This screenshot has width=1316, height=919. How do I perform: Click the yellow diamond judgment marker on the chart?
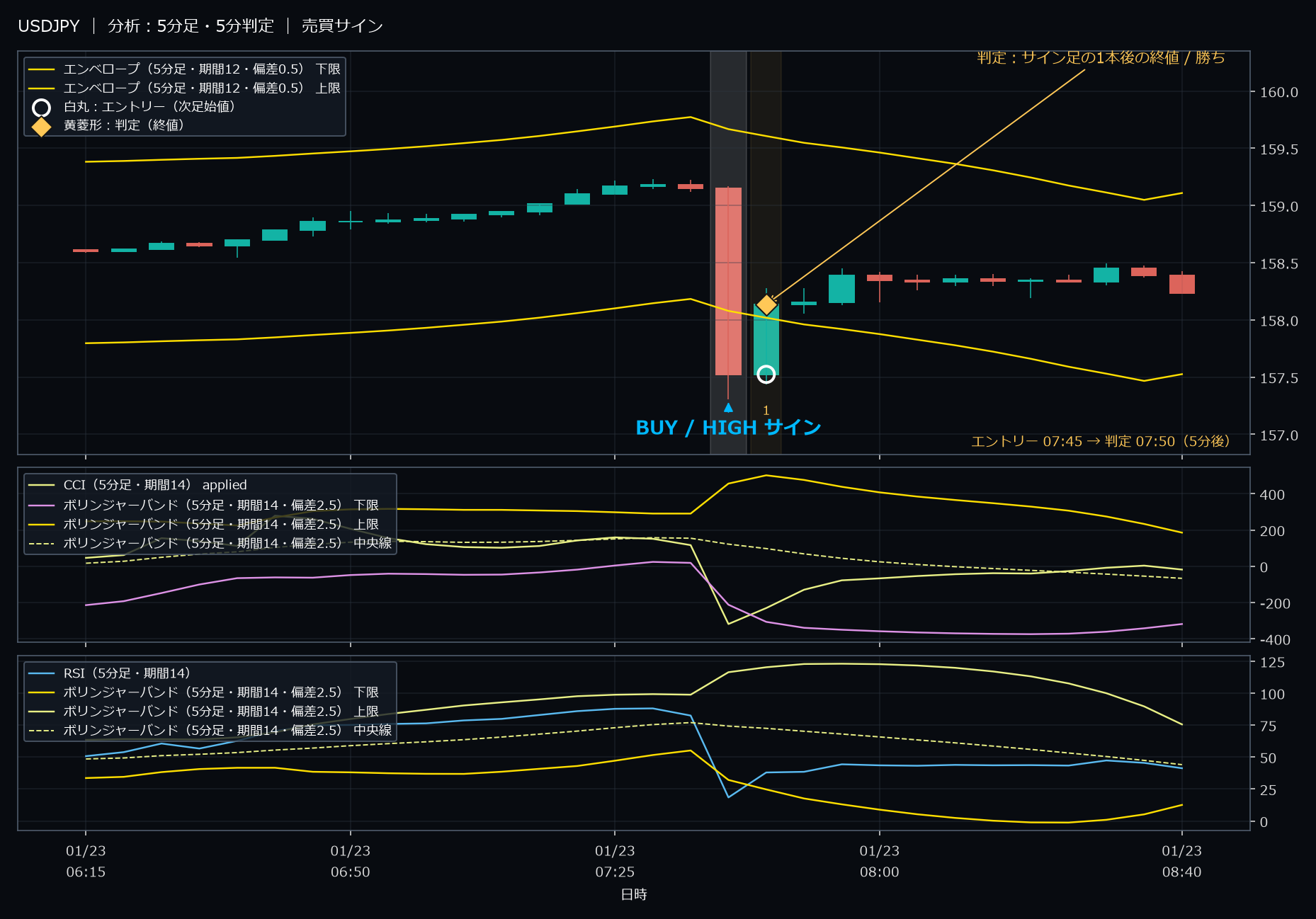click(766, 304)
